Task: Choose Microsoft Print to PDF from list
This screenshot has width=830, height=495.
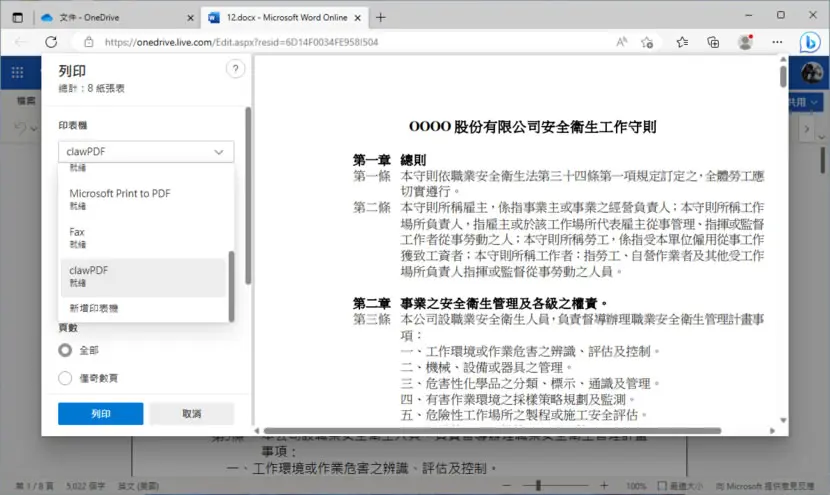Action: [x=143, y=200]
